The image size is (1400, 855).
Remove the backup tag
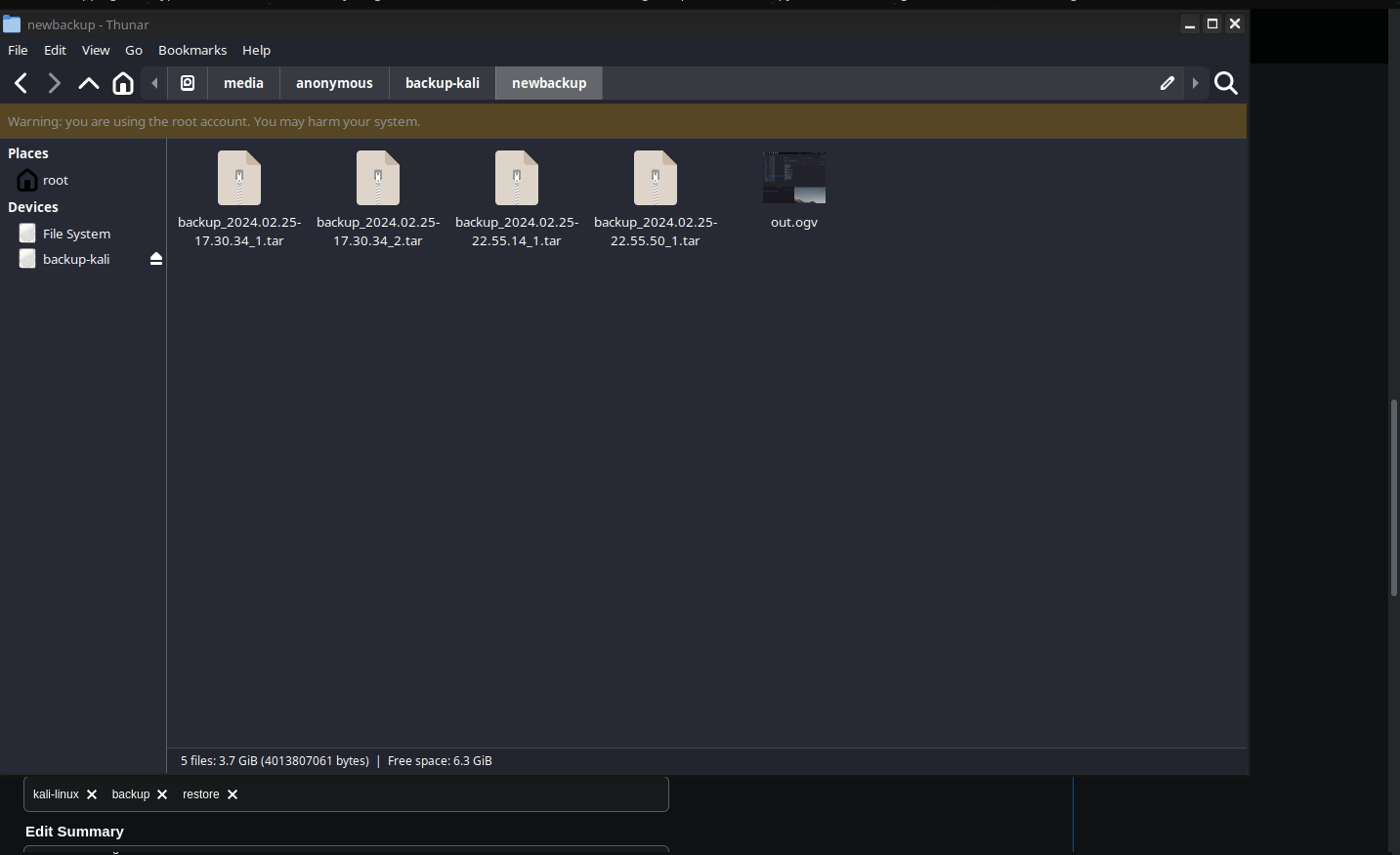[x=162, y=794]
